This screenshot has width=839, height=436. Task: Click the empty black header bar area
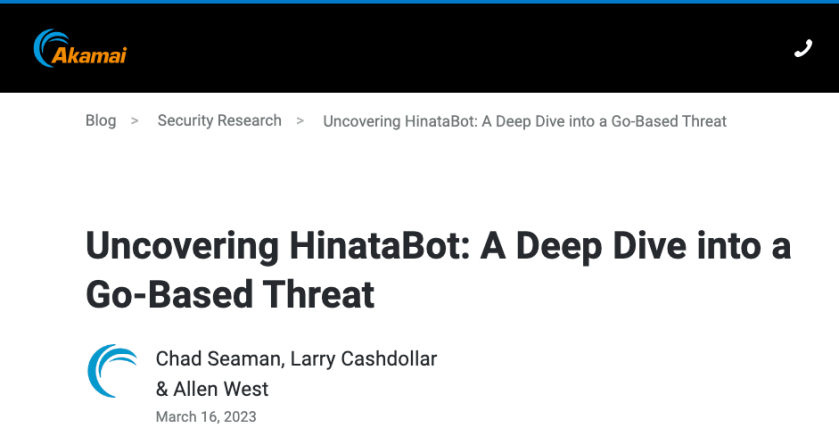click(x=450, y=48)
